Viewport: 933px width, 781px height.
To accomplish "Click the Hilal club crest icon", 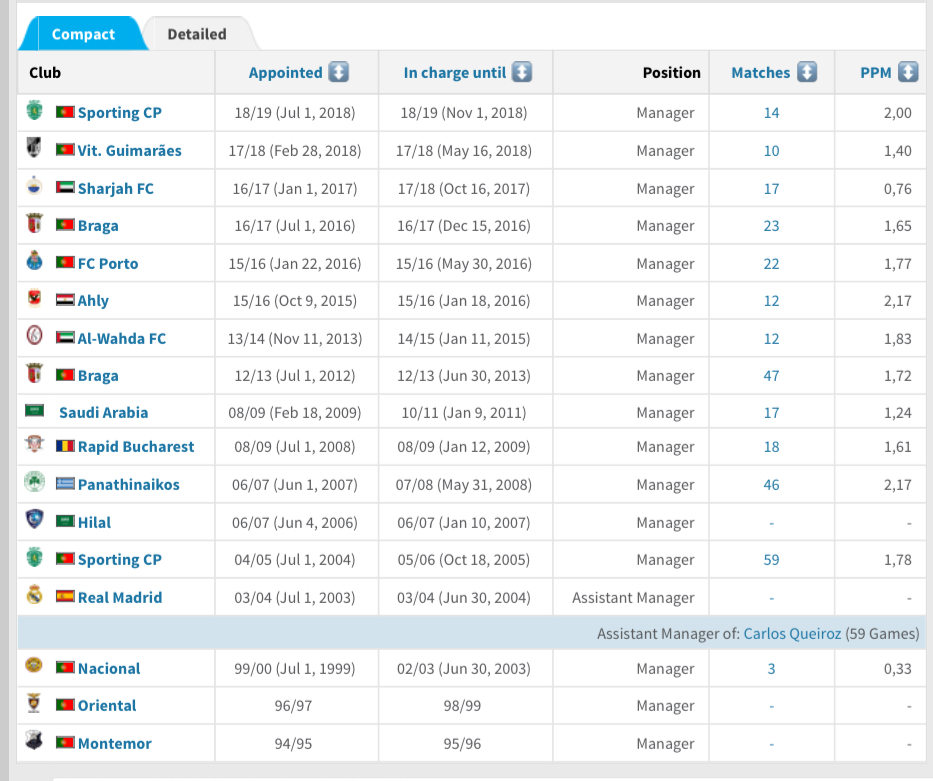I will (x=35, y=520).
